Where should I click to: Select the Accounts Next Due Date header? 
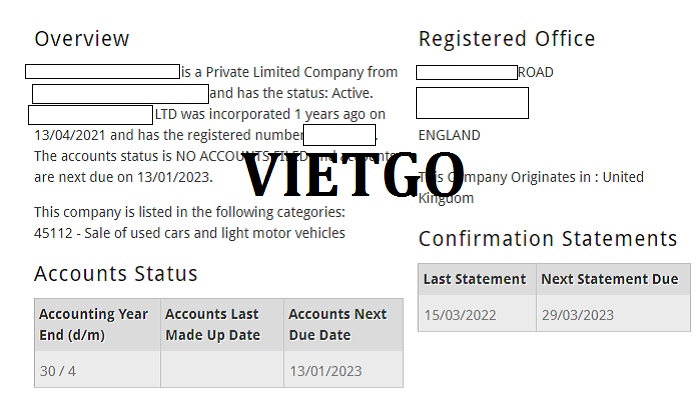343,325
